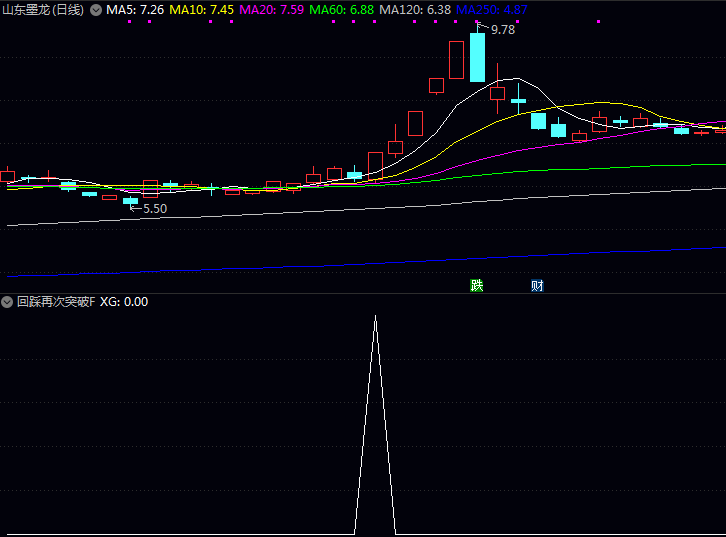Image resolution: width=726 pixels, height=537 pixels.
Task: Click the 5.50 low price label
Action: (x=154, y=209)
